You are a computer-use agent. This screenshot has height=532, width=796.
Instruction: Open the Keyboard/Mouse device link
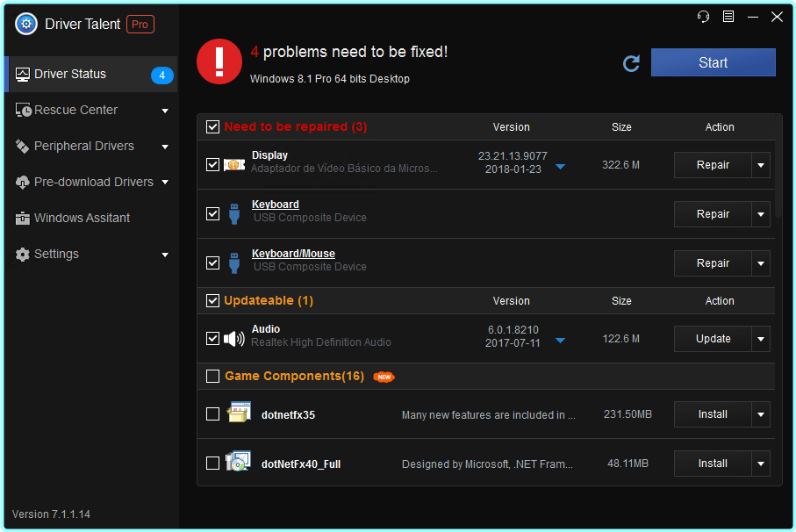pyautogui.click(x=293, y=253)
